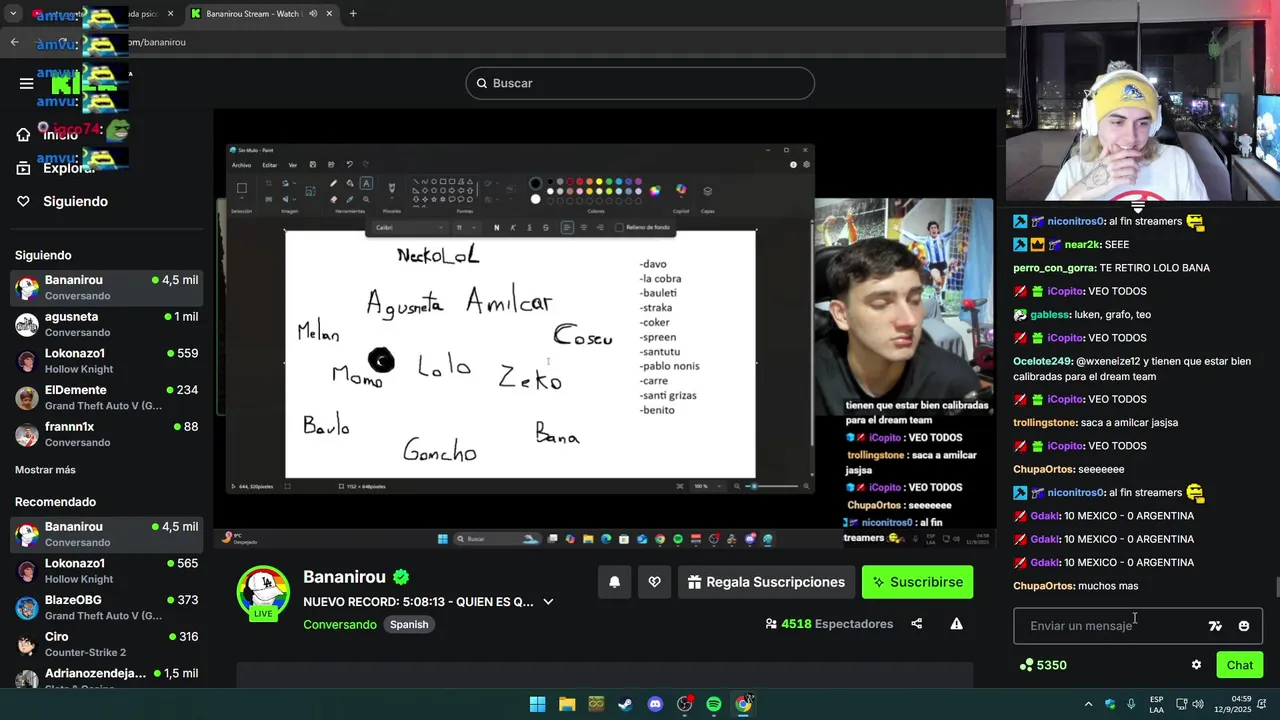The image size is (1280, 720).
Task: Expand the stream title chevron
Action: (x=548, y=602)
